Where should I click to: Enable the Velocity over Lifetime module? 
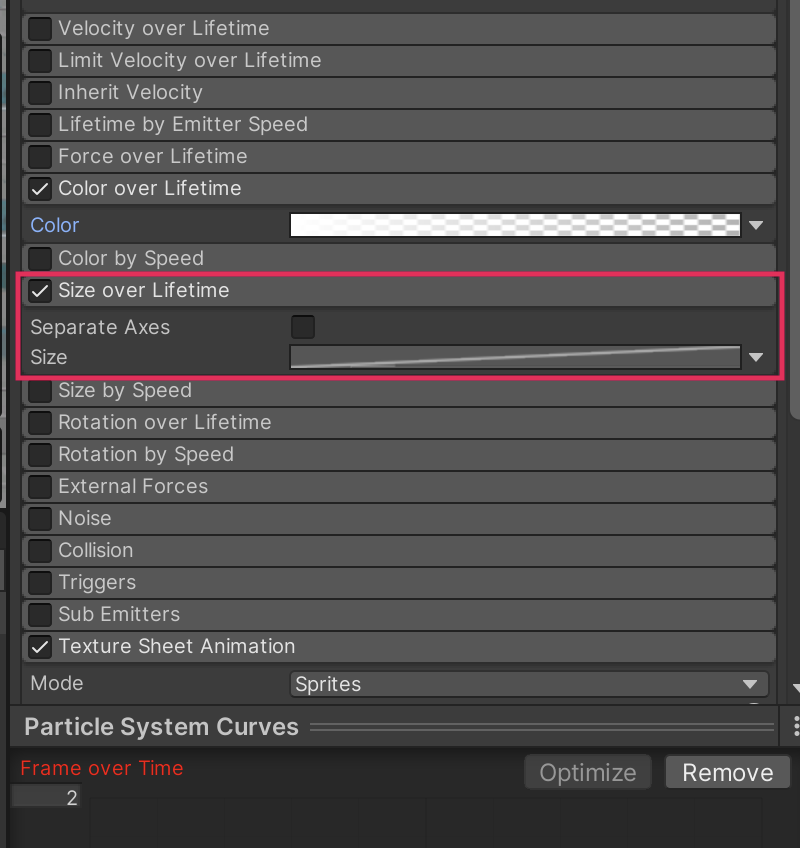pos(40,28)
